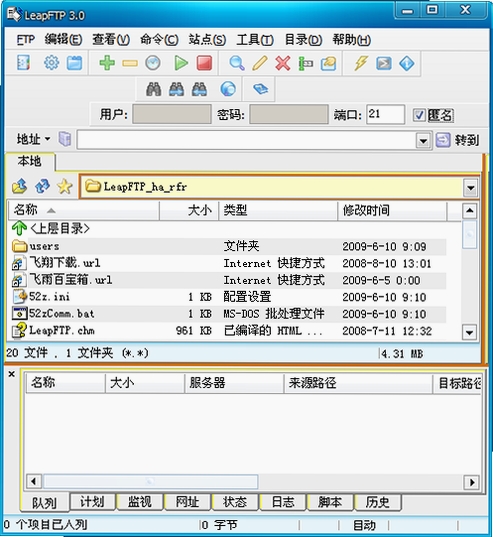Switch to the 脚本 script tab
493x537 pixels.
pyautogui.click(x=330, y=502)
